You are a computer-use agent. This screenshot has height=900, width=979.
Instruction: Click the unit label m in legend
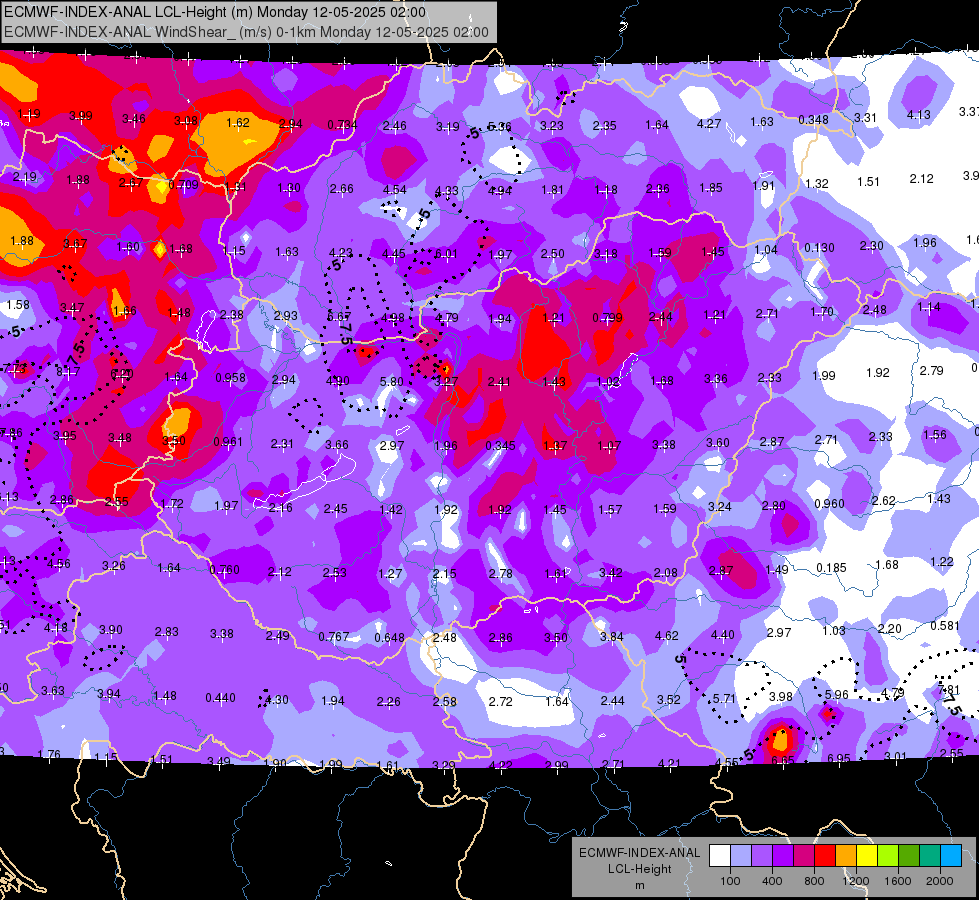coord(639,885)
